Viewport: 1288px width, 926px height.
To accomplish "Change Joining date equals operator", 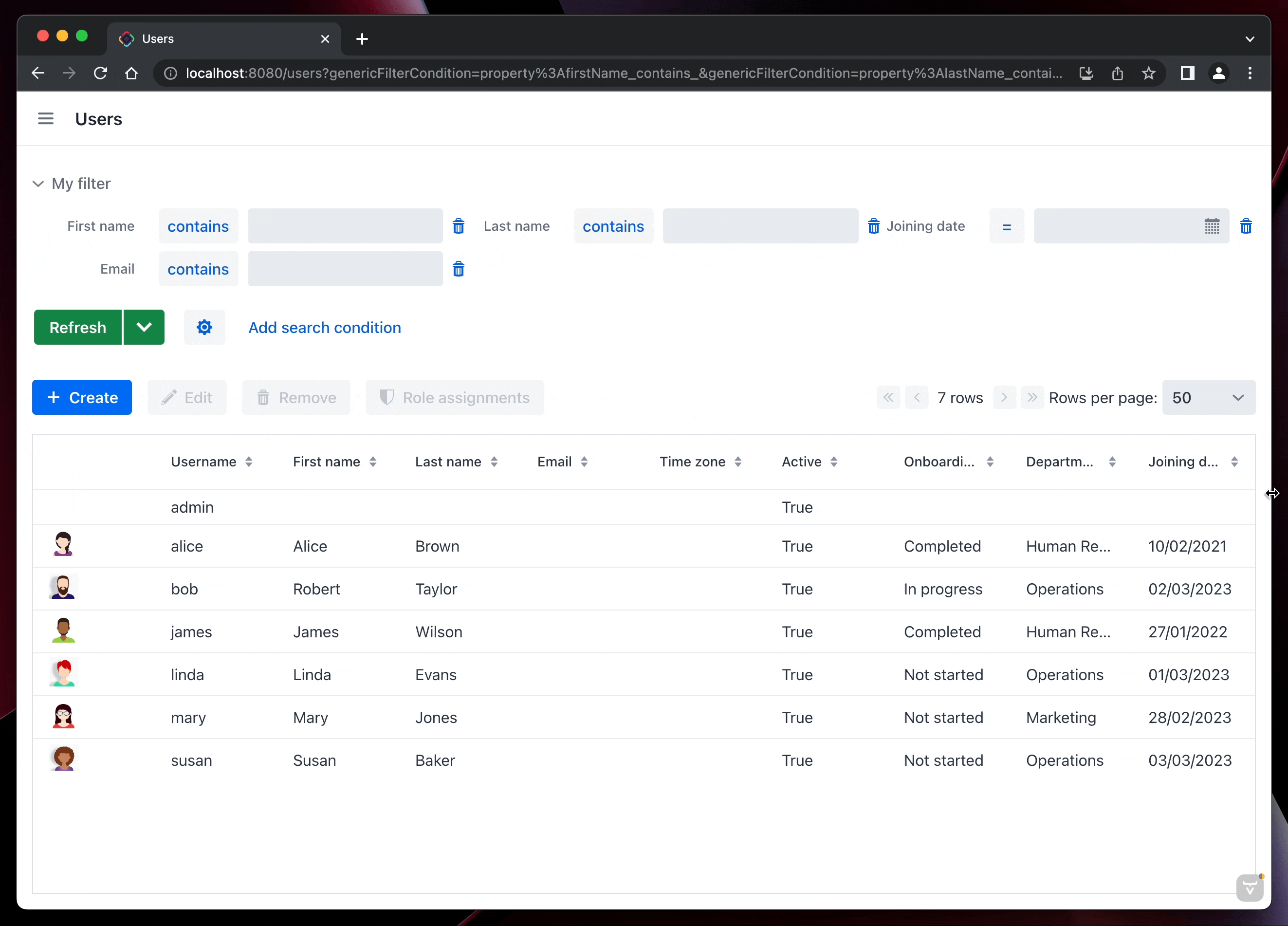I will coord(1007,226).
